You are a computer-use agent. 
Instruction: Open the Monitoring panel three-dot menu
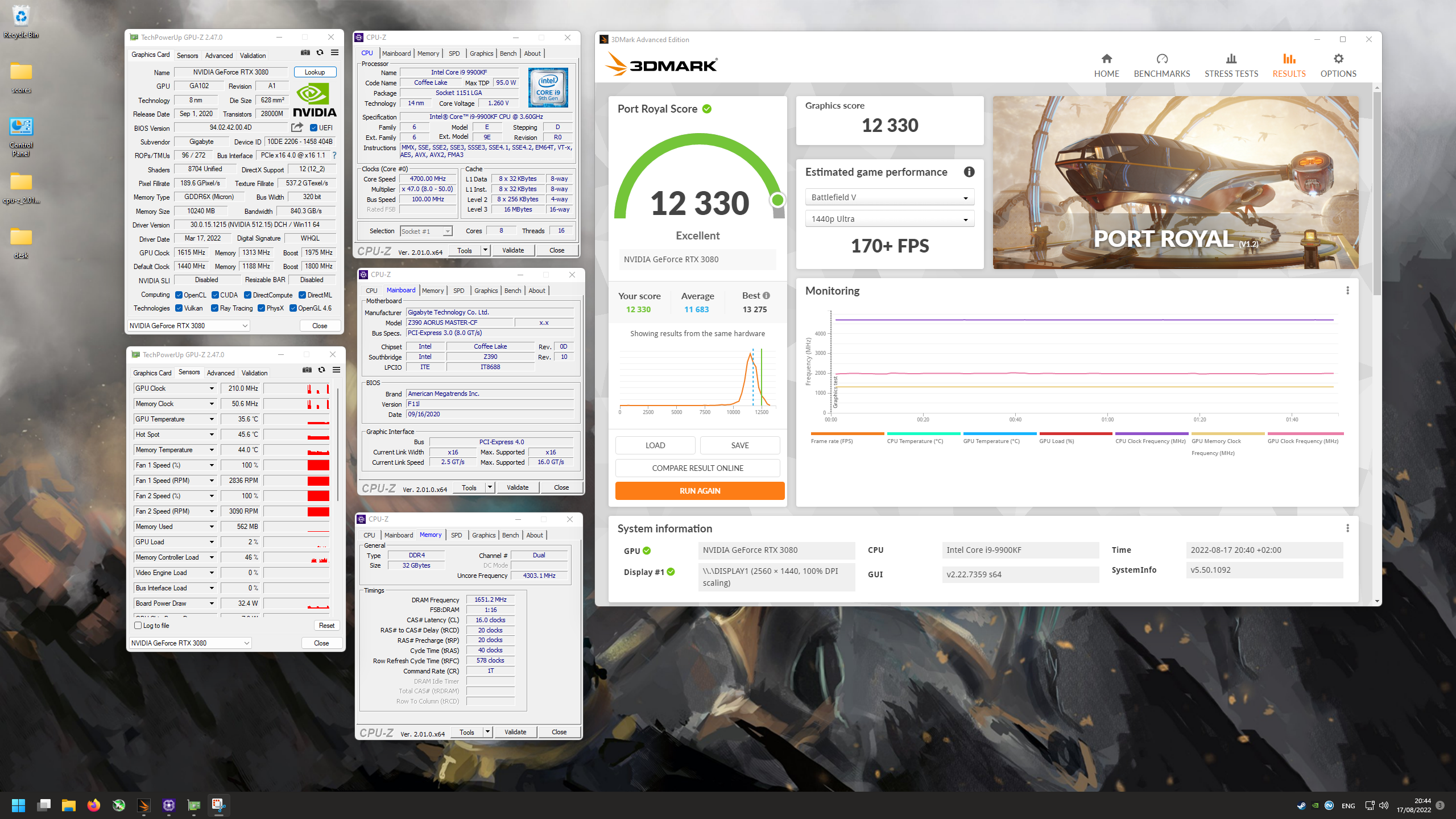coord(1347,291)
